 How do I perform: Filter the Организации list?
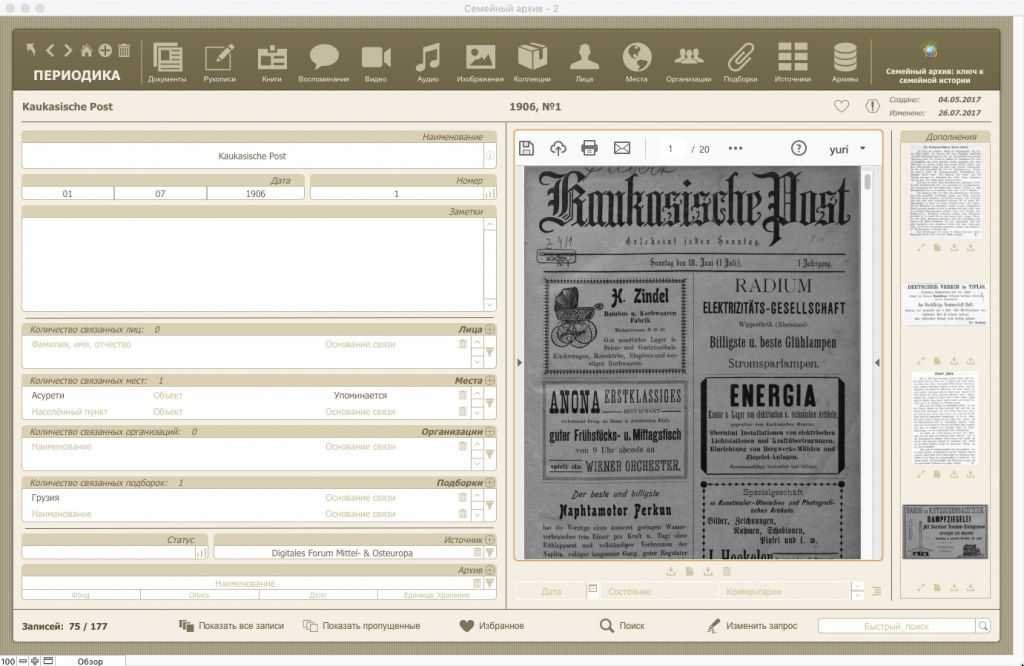click(490, 454)
